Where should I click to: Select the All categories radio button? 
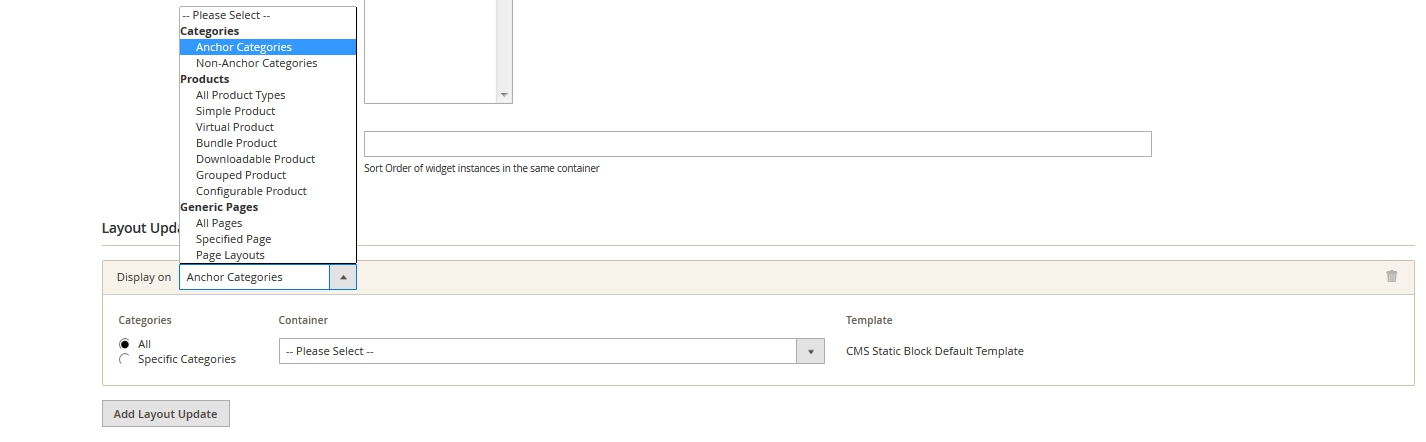pos(124,344)
